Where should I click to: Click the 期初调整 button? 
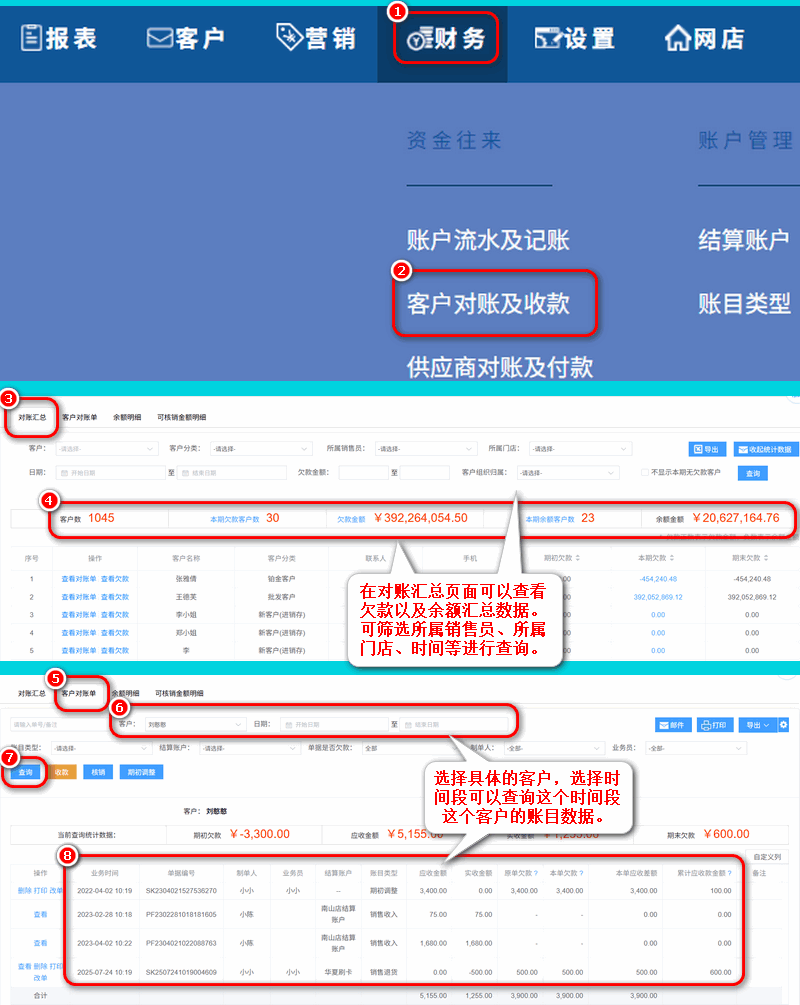point(142,772)
